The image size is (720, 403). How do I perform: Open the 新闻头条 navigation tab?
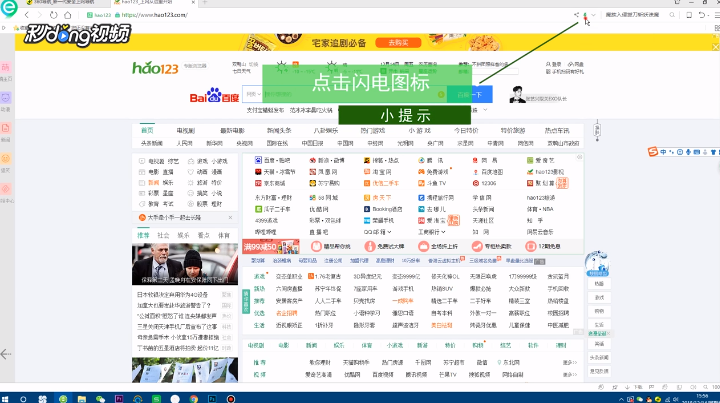pos(279,130)
